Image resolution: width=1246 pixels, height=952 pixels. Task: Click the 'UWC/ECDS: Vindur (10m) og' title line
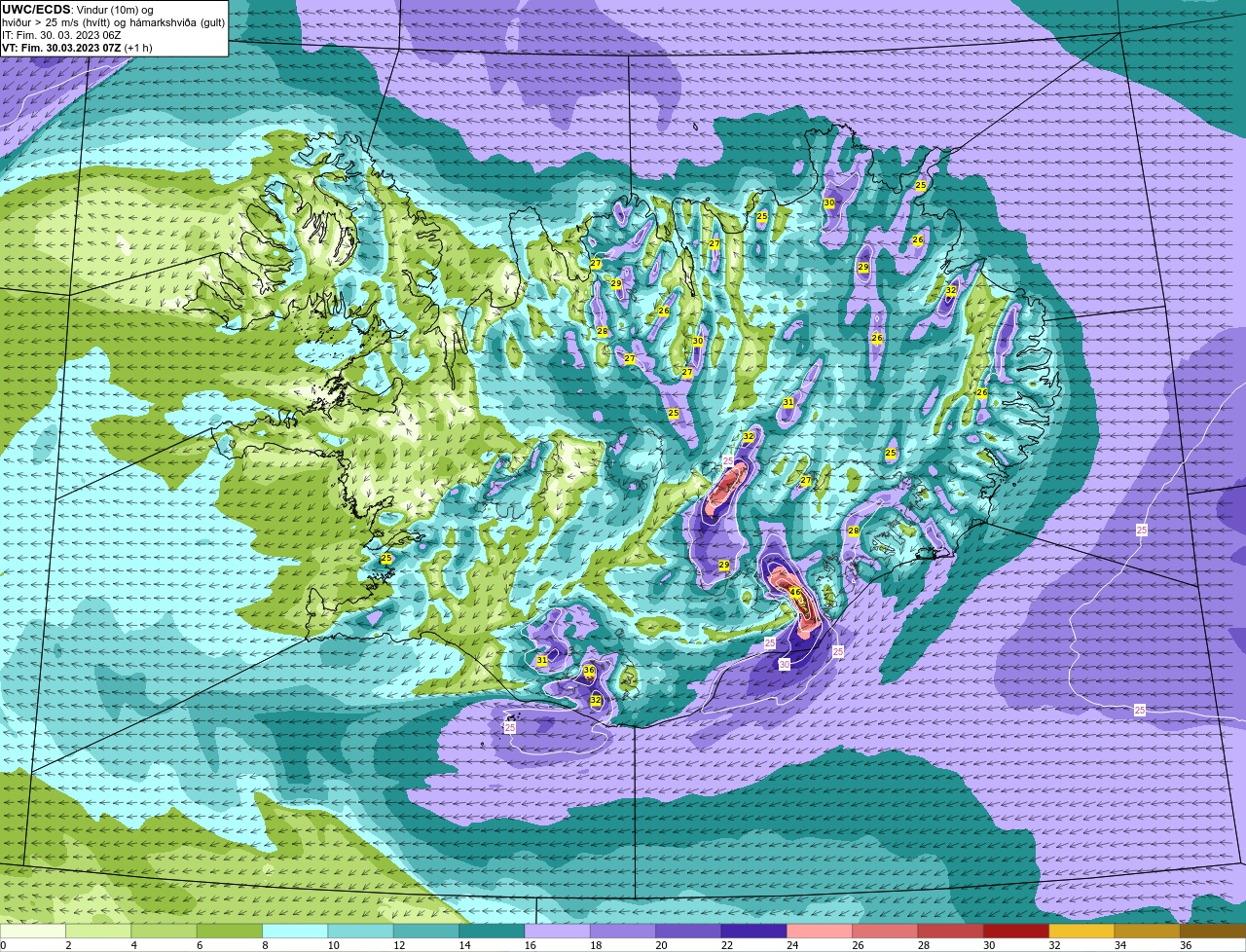click(x=78, y=10)
